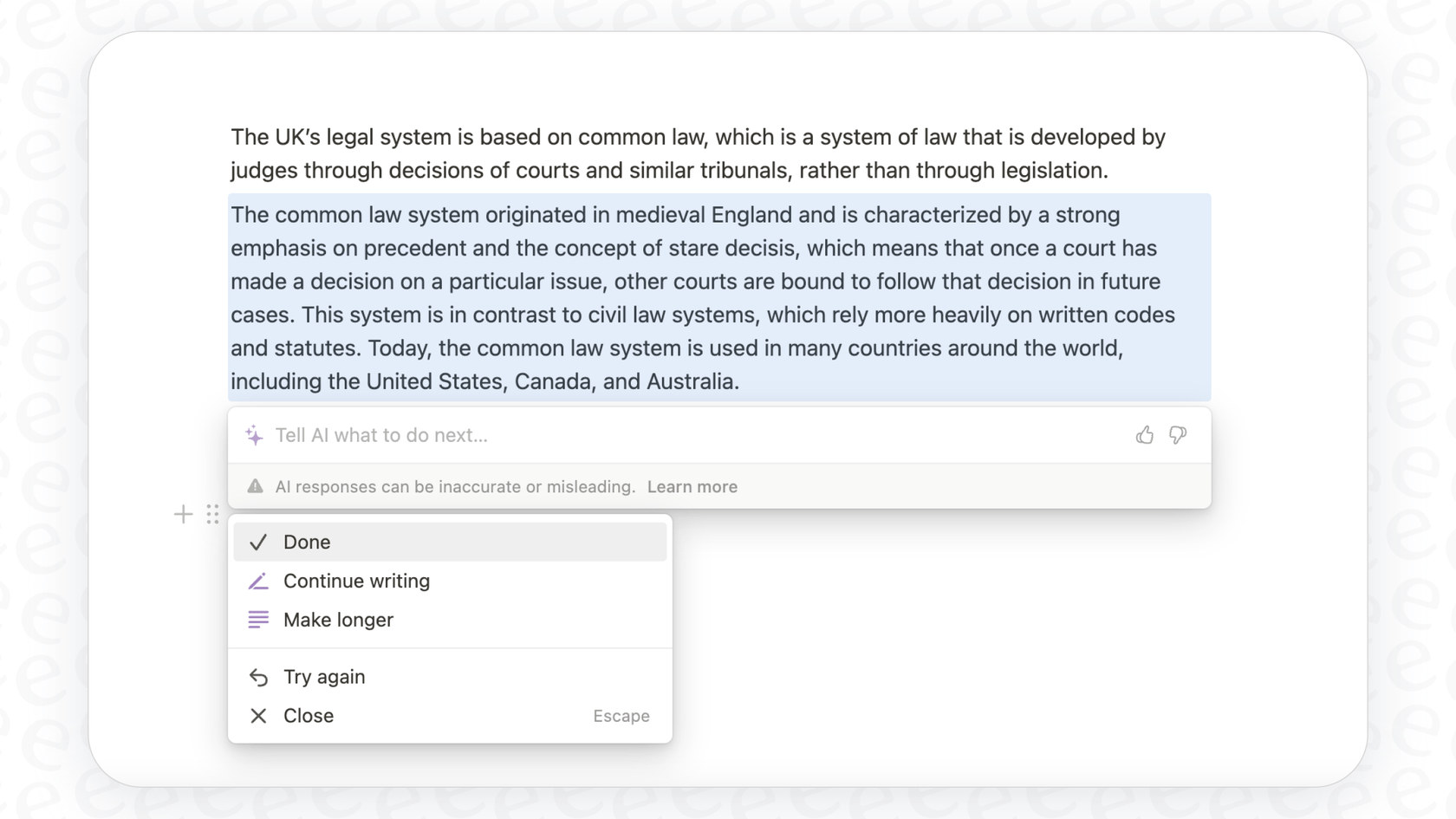Give a thumbs up to the AI response
This screenshot has height=819, width=1456.
click(x=1145, y=435)
